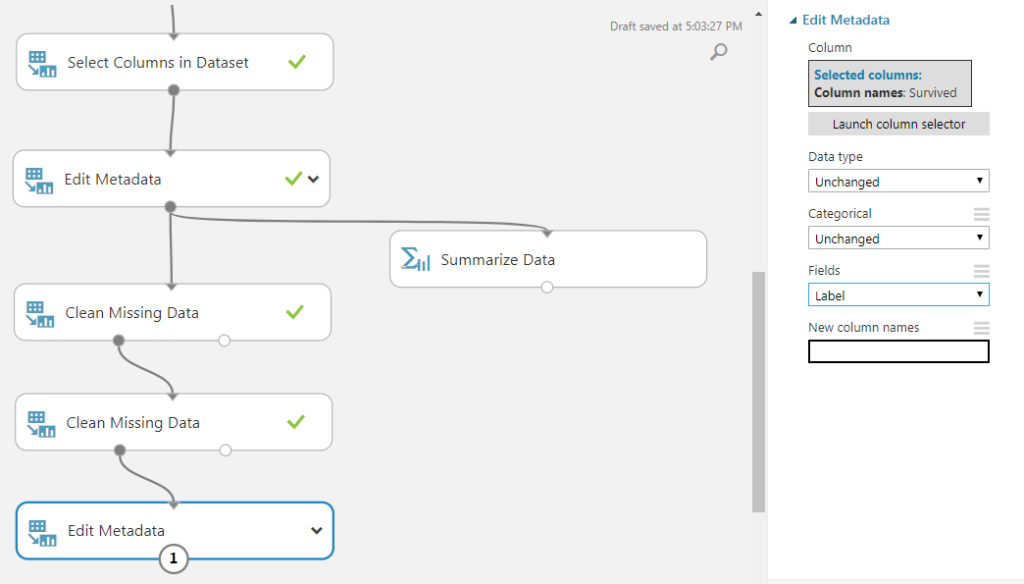Click the lower Clean Missing Data module icon
Screen dimensions: 1024x584
click(x=40, y=423)
